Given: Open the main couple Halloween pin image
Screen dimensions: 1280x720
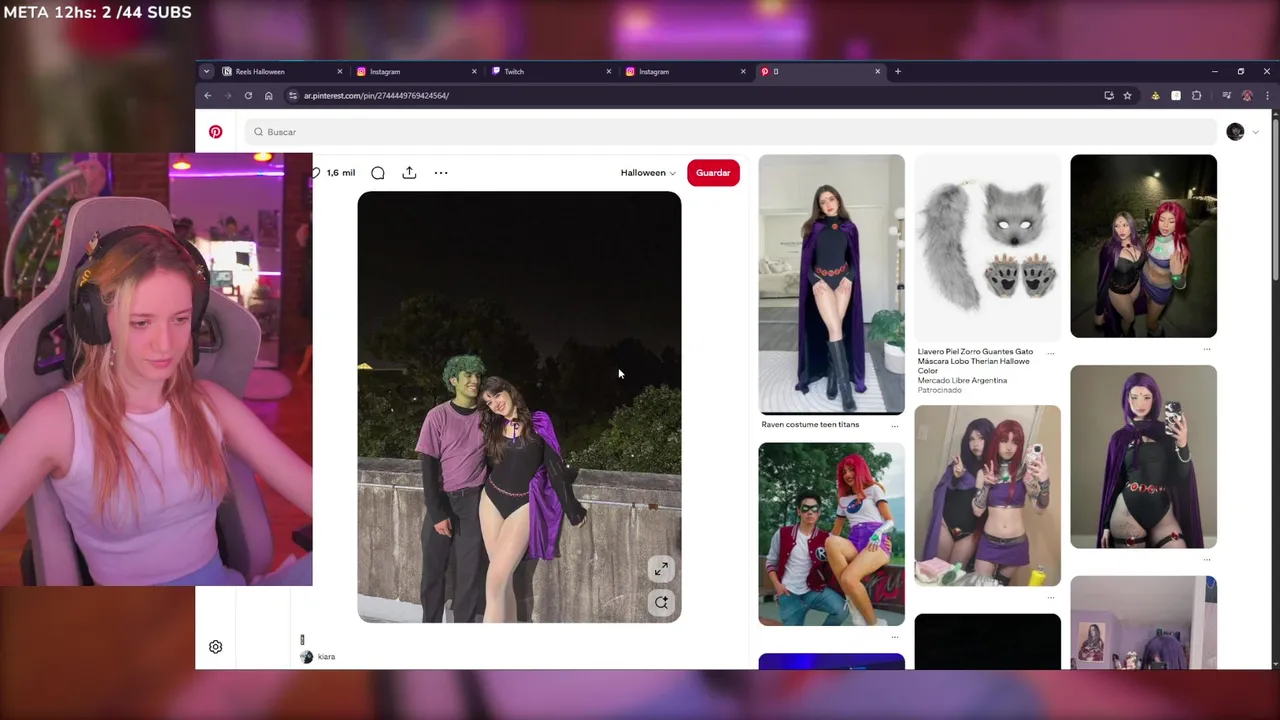Looking at the screenshot, I should click(519, 407).
